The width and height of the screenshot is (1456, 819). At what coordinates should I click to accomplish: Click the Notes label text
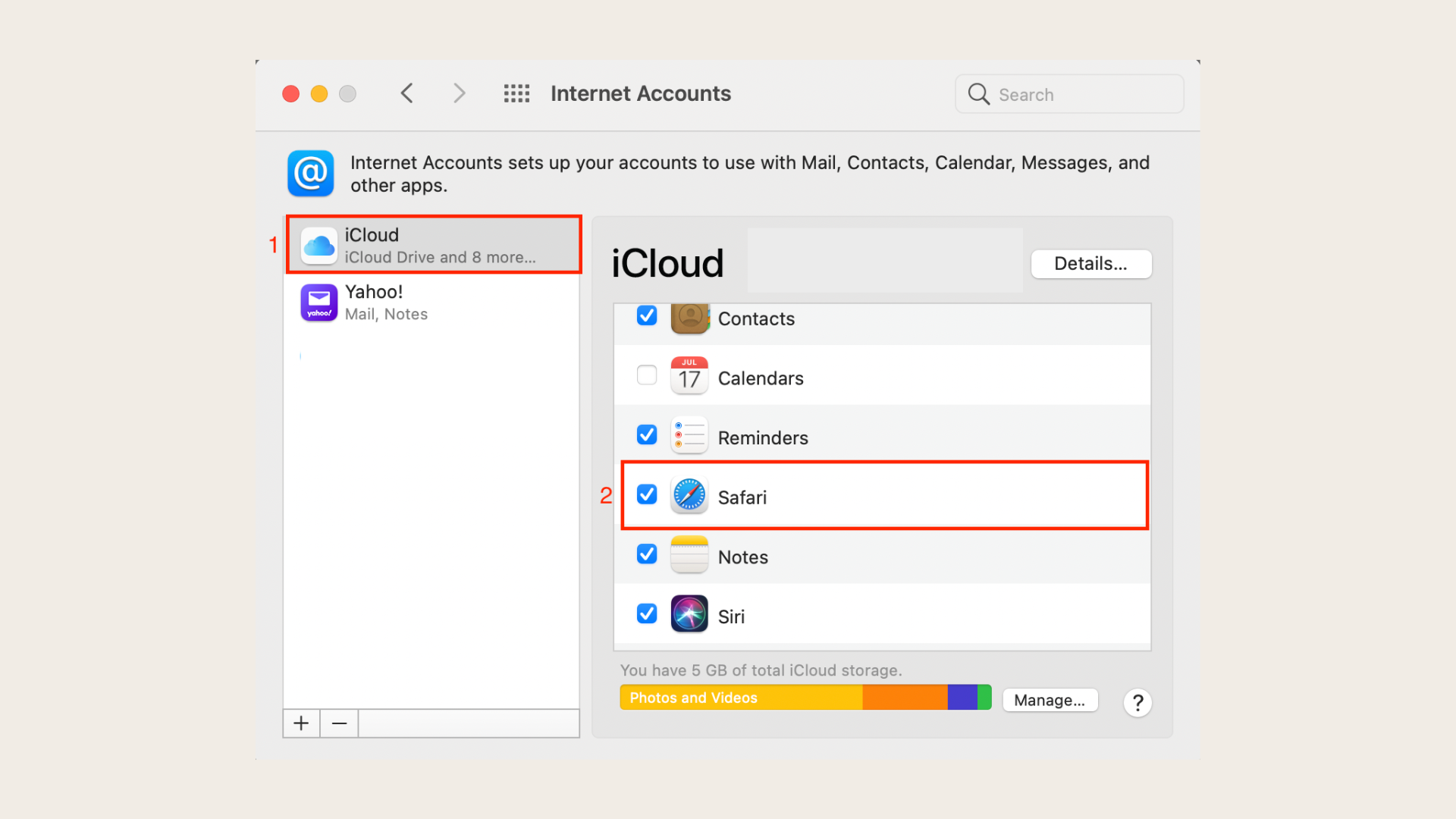[x=743, y=557]
